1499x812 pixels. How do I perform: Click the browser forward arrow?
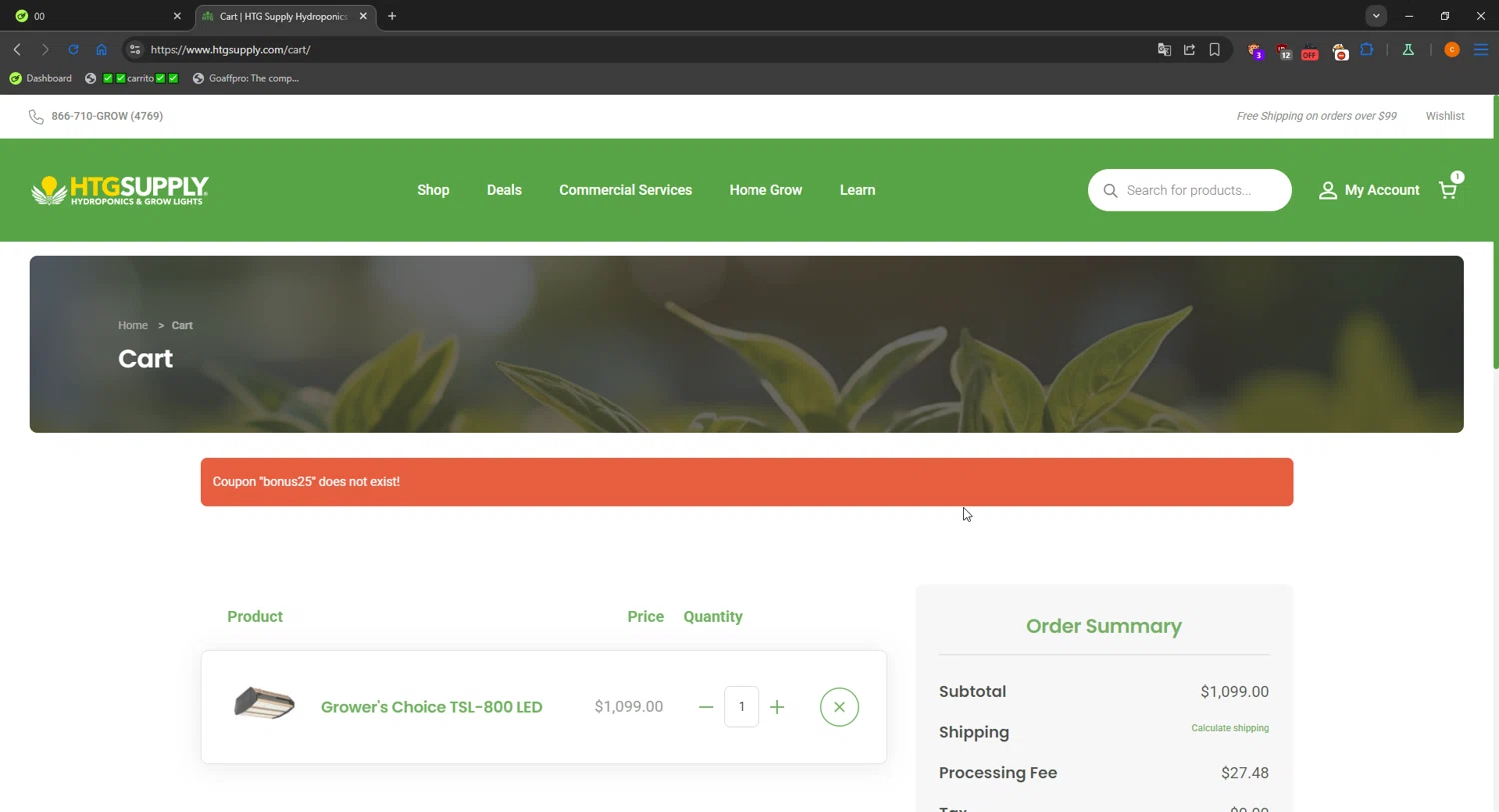[x=45, y=49]
